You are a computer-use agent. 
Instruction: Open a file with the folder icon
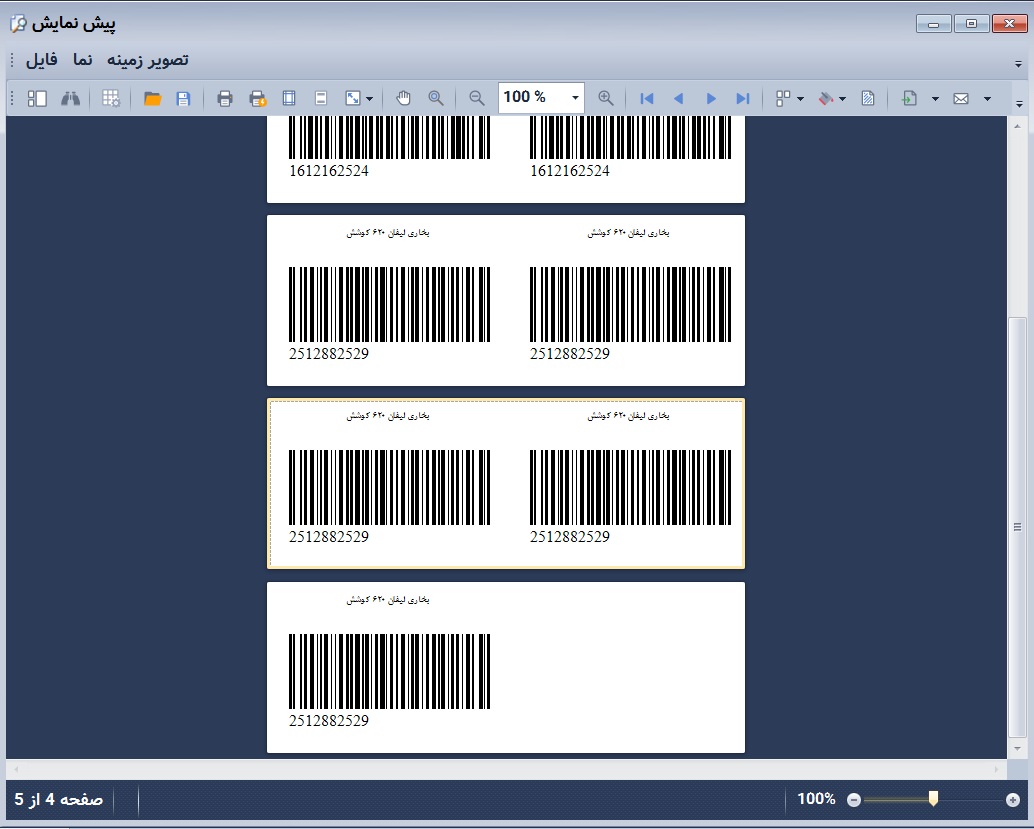152,98
